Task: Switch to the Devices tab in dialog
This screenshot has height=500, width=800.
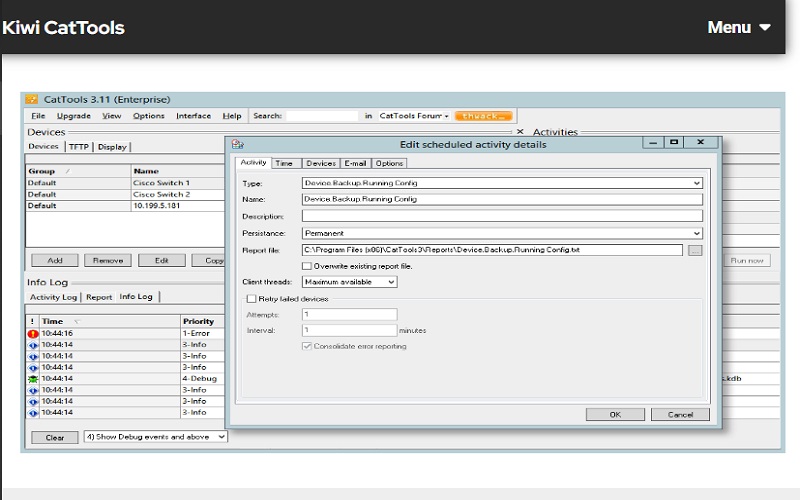Action: click(321, 163)
